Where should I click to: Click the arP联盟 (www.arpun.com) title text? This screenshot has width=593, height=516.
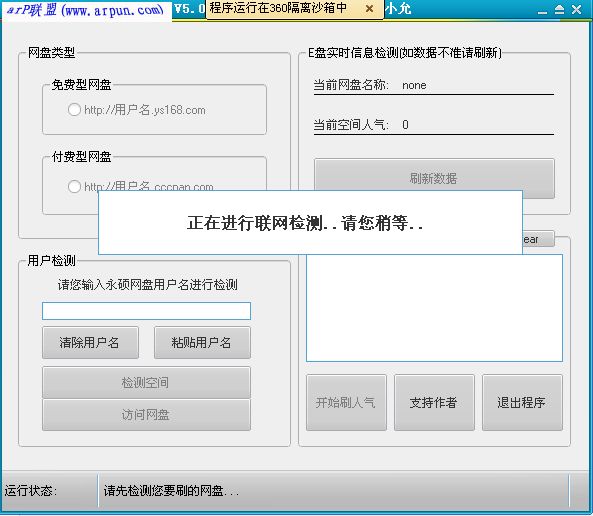coord(86,9)
